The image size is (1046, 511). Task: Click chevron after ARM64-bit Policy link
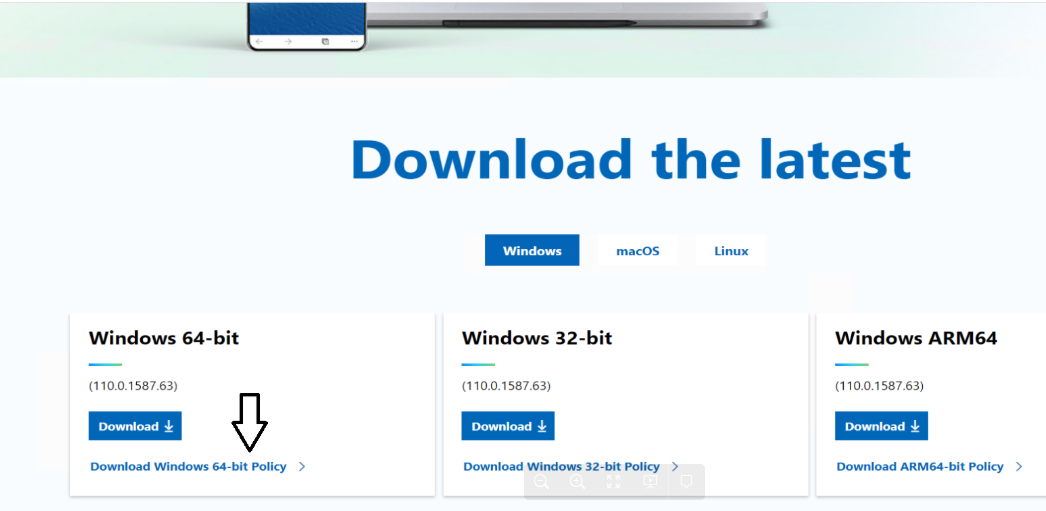point(1019,467)
